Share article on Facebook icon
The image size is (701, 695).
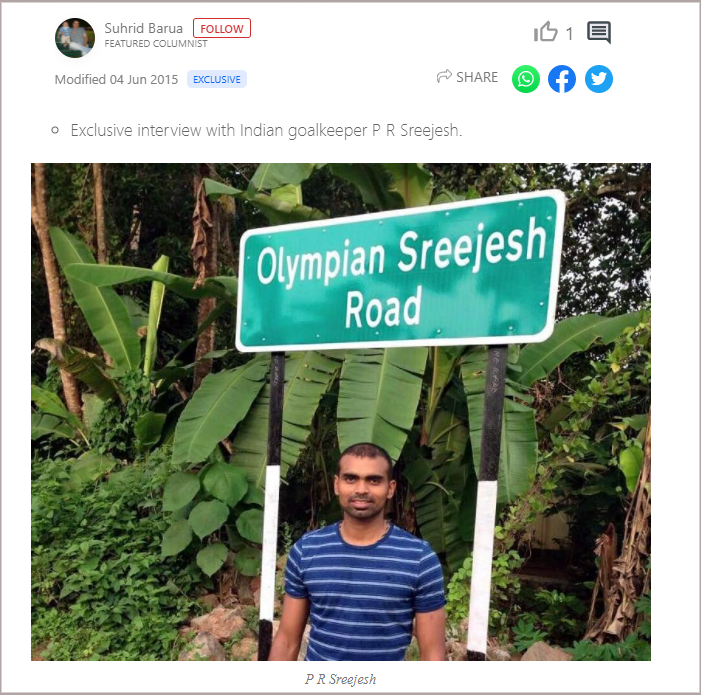[x=562, y=79]
